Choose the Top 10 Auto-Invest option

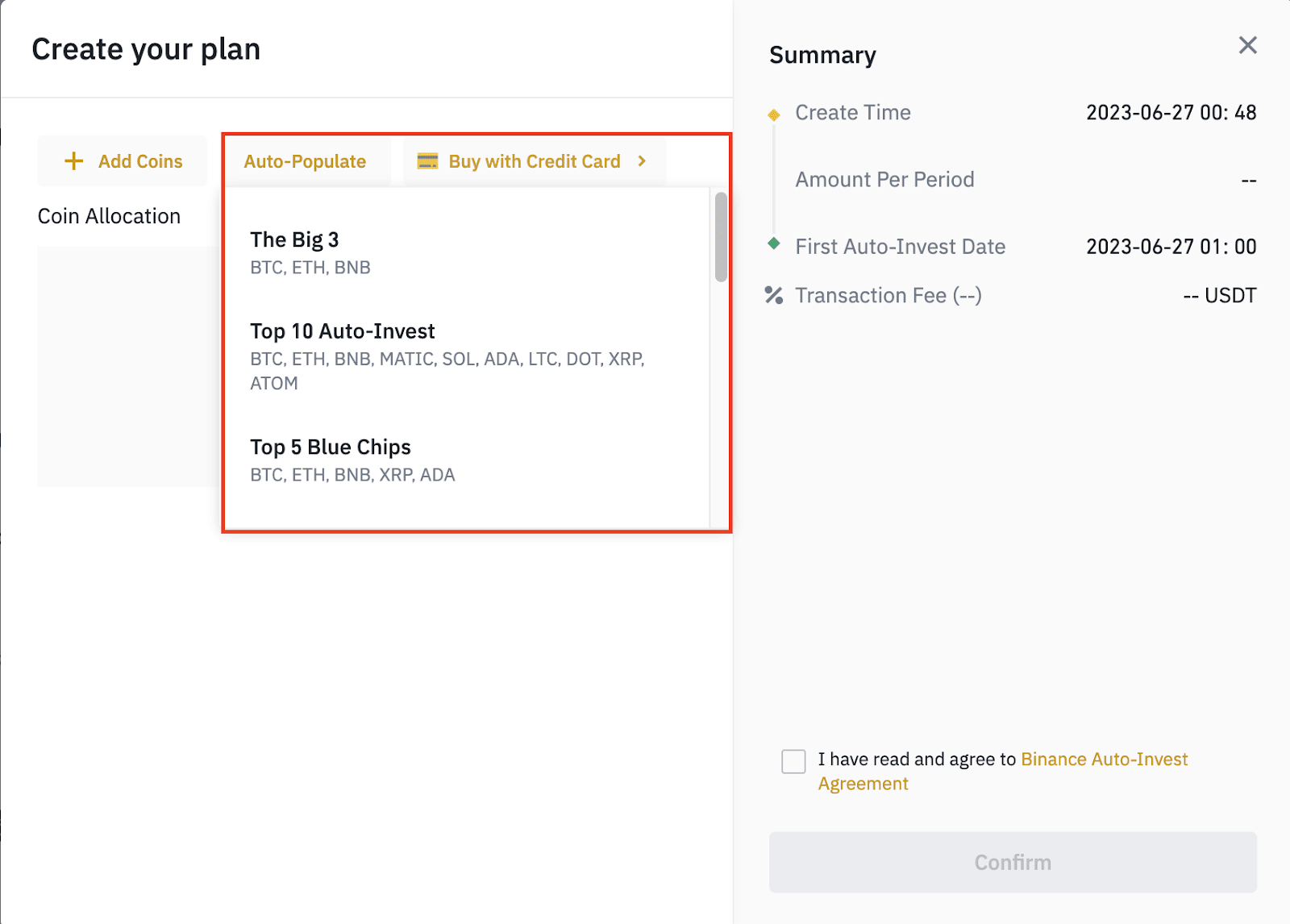(x=468, y=356)
